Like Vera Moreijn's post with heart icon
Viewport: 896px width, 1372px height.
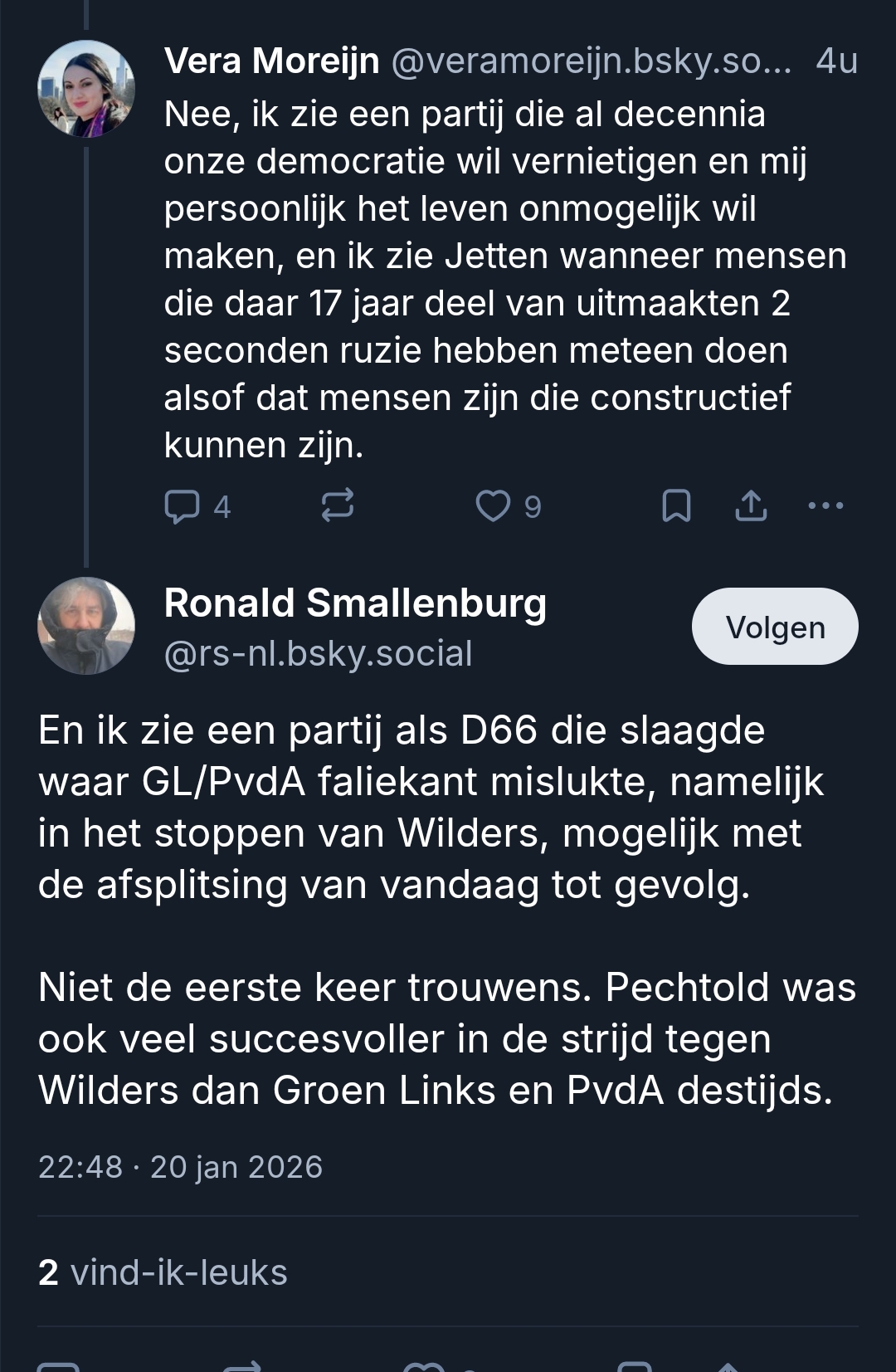pos(493,505)
